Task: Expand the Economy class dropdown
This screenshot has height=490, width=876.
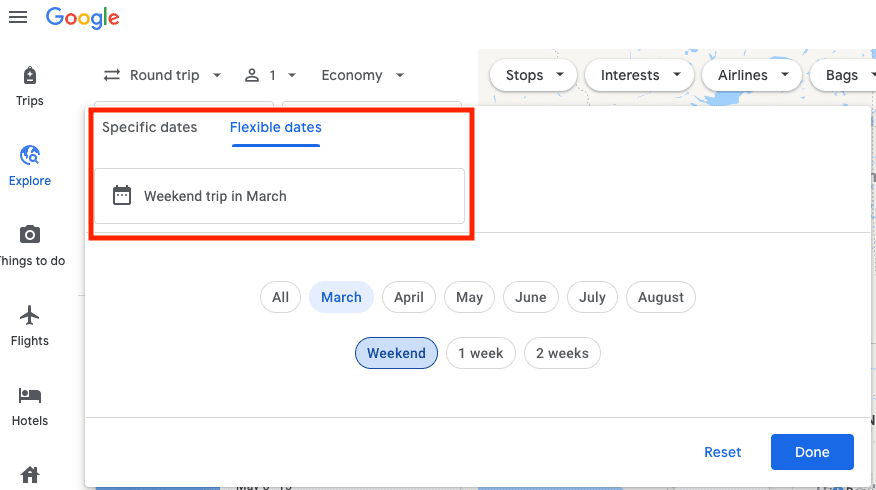Action: pyautogui.click(x=363, y=75)
